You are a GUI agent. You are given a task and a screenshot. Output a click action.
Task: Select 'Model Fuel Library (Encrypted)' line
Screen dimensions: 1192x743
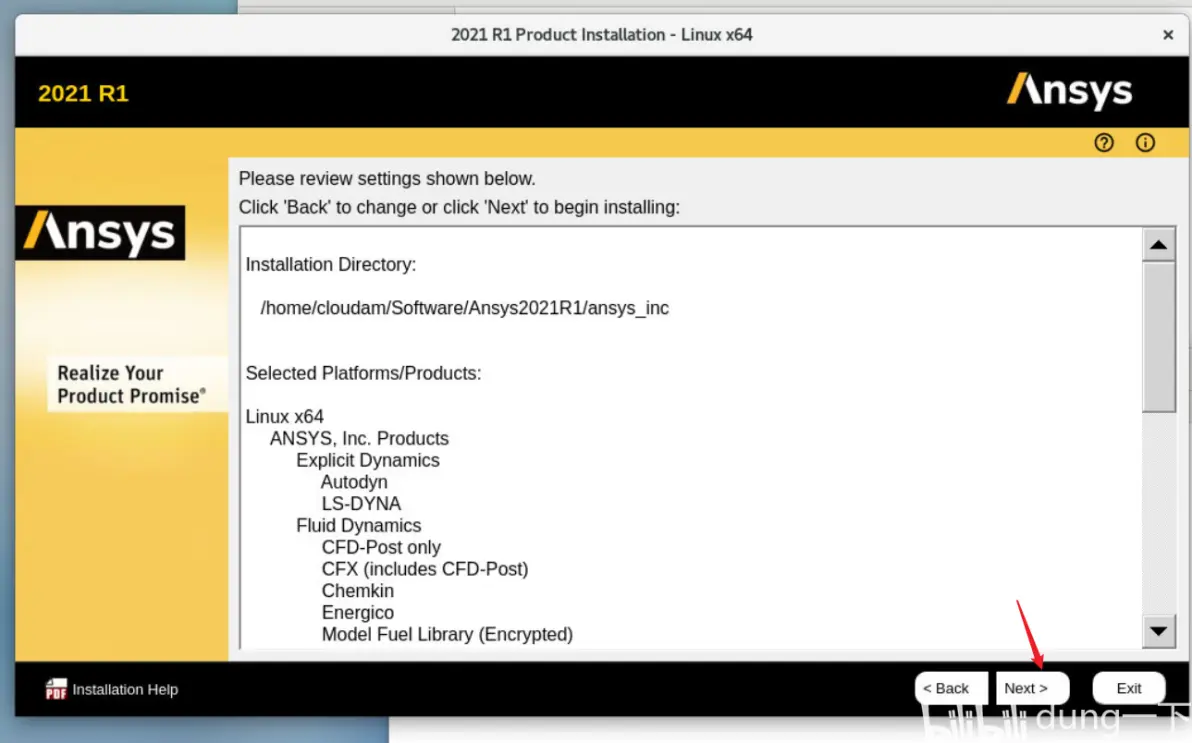[x=447, y=634]
